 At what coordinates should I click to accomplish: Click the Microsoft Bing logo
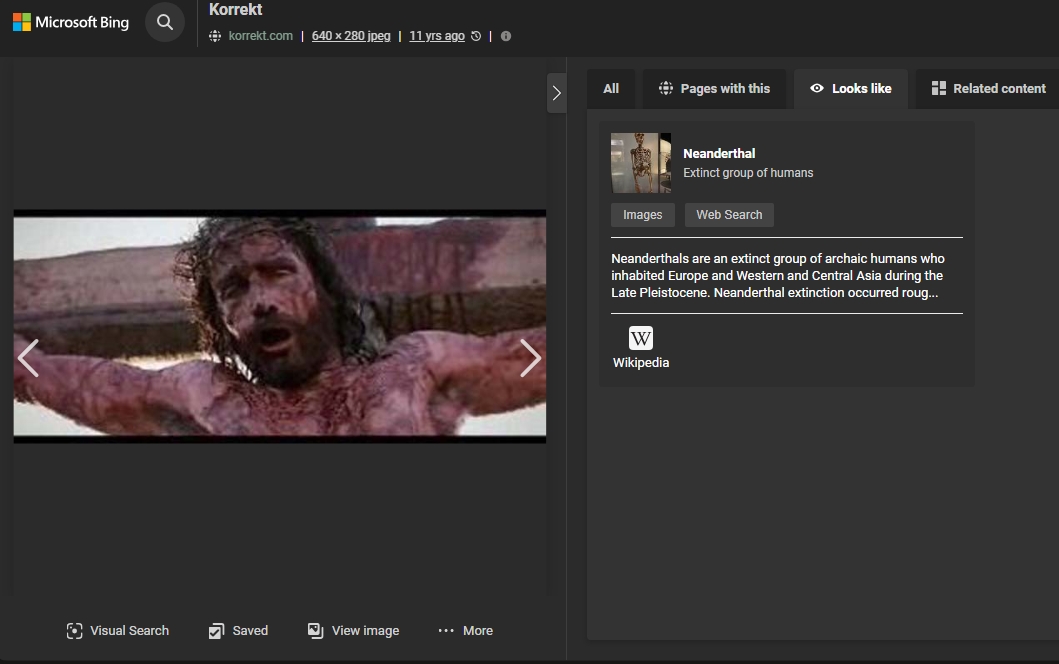[x=71, y=22]
